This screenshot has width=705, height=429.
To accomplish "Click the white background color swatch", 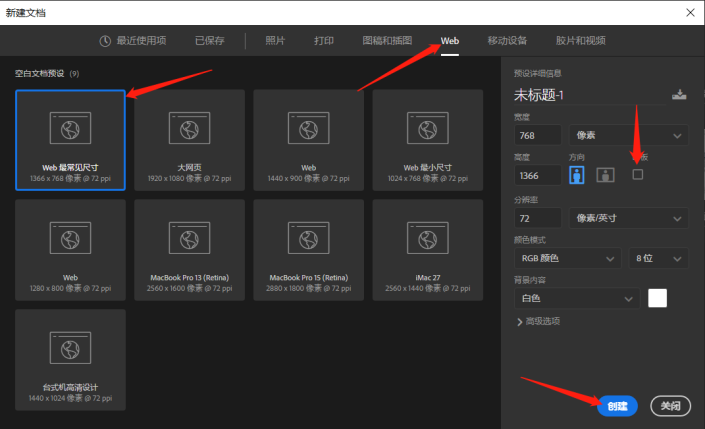I will pyautogui.click(x=657, y=298).
